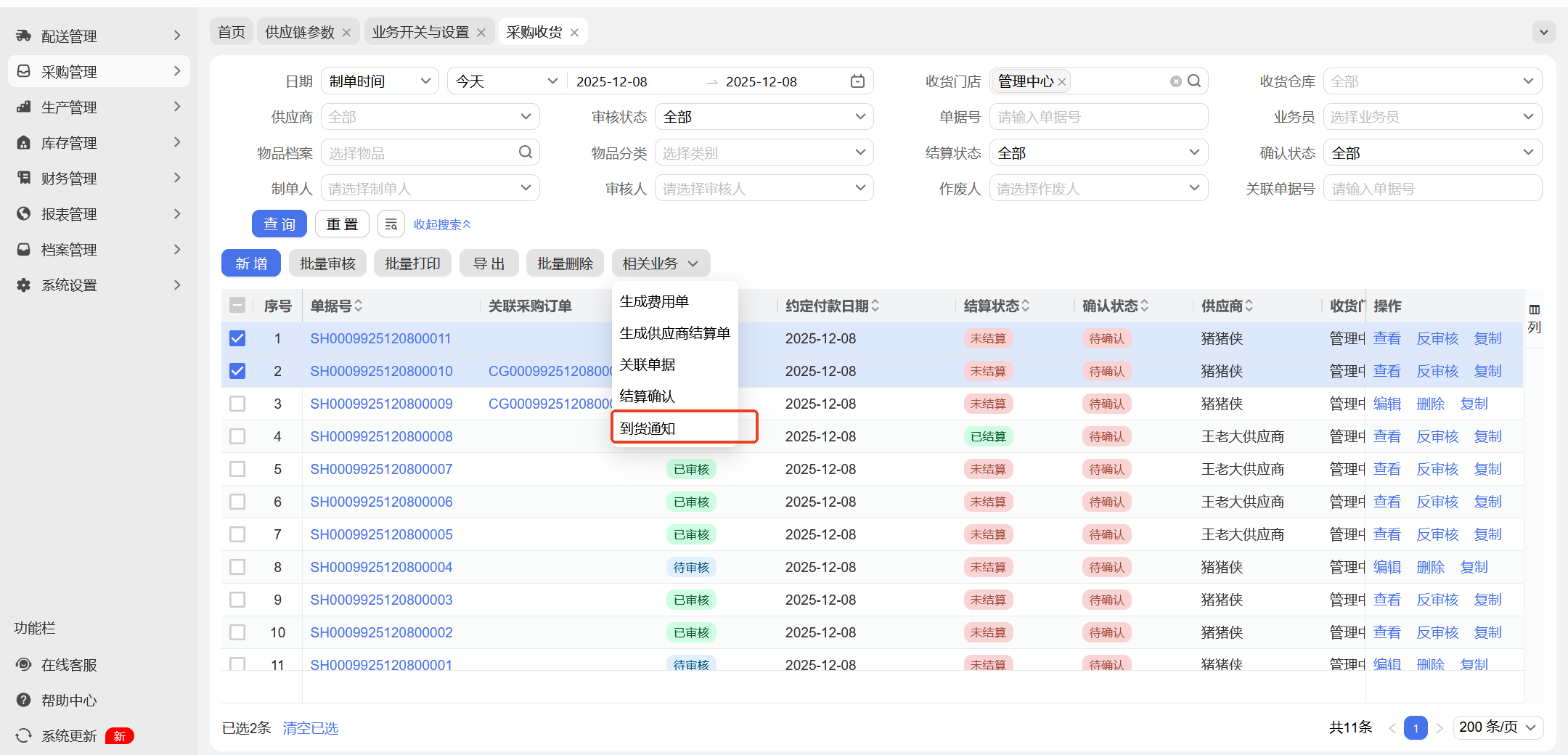Clear the 收货门店 field with the circle-x icon
The width and height of the screenshot is (1568, 755).
pyautogui.click(x=1176, y=81)
